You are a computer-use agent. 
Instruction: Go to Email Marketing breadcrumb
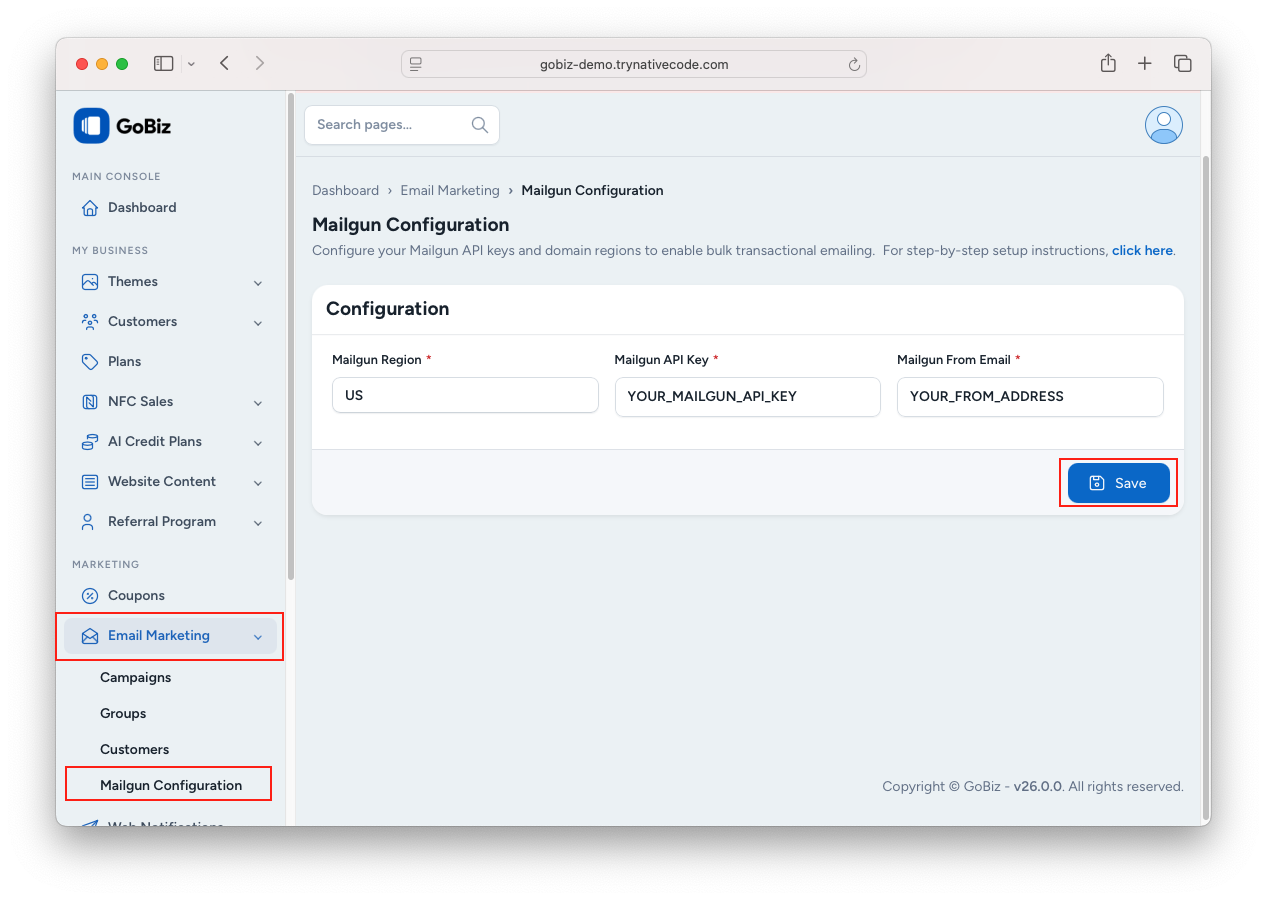pos(450,190)
